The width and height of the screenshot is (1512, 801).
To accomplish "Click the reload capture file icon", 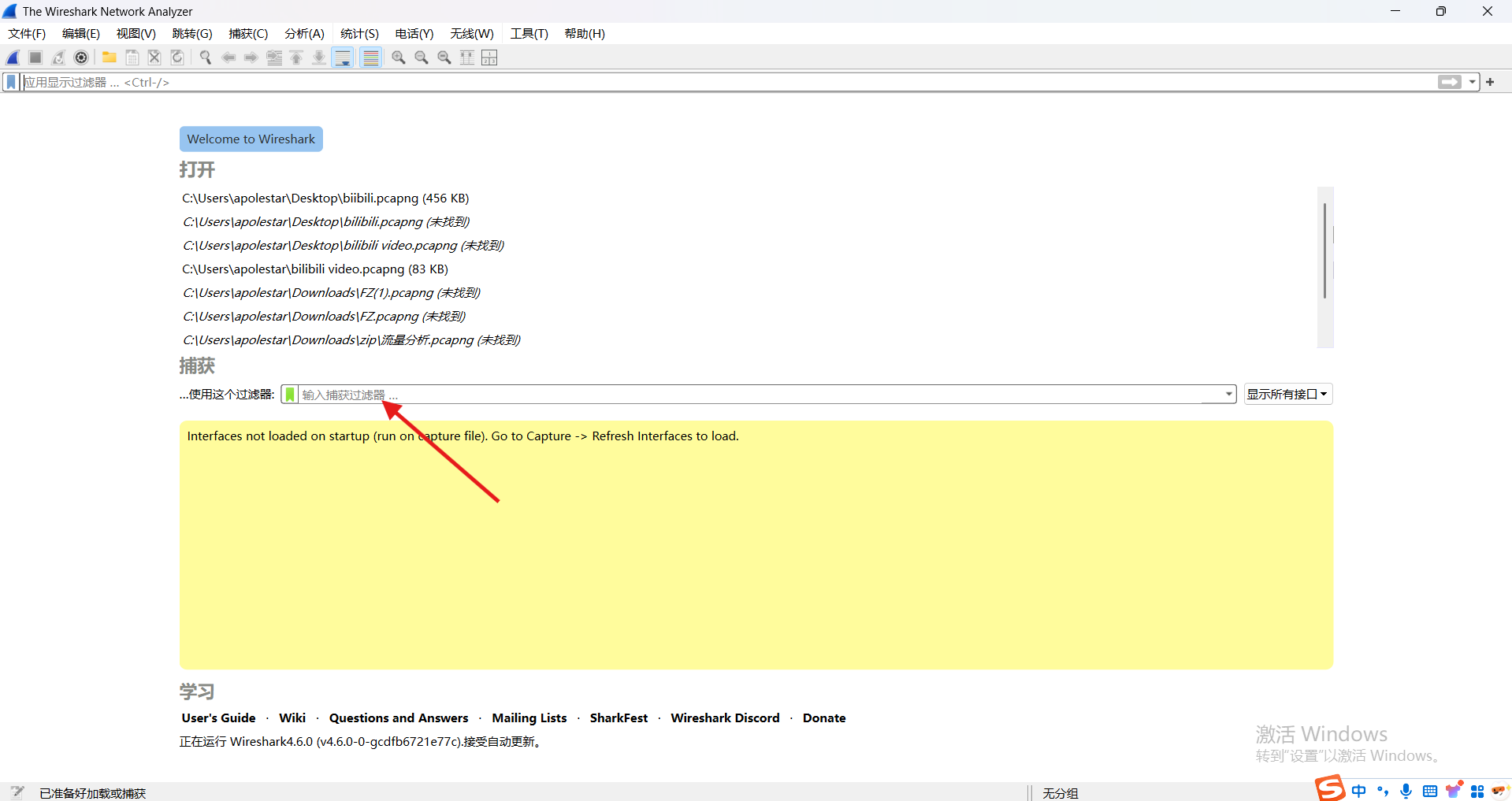I will click(x=177, y=57).
